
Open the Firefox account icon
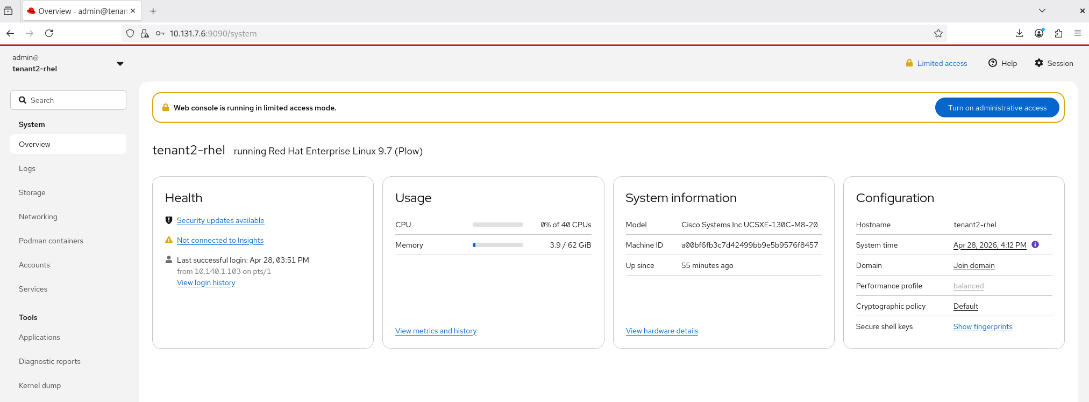pos(1039,33)
